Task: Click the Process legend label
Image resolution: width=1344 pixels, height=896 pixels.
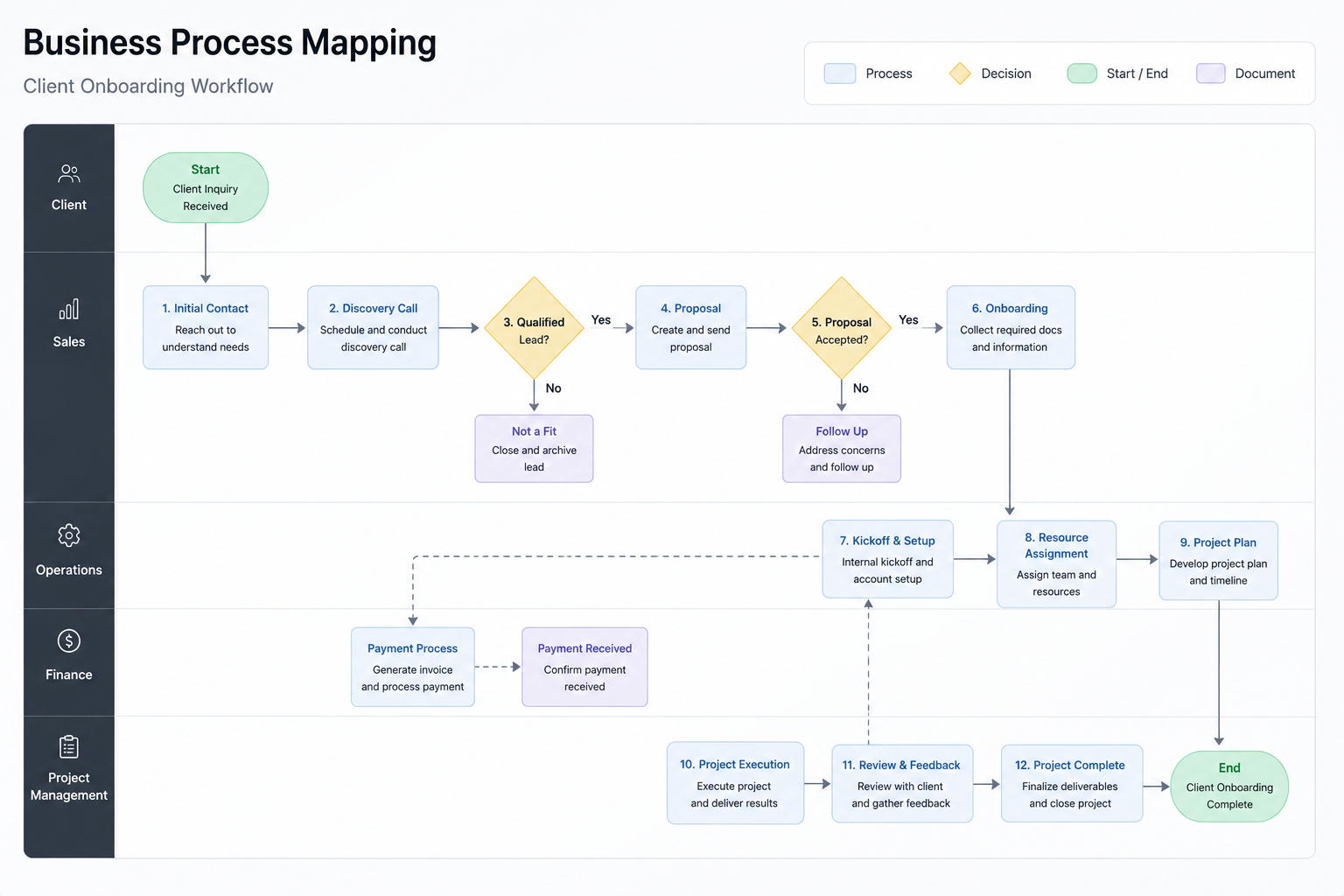Action: pos(889,73)
